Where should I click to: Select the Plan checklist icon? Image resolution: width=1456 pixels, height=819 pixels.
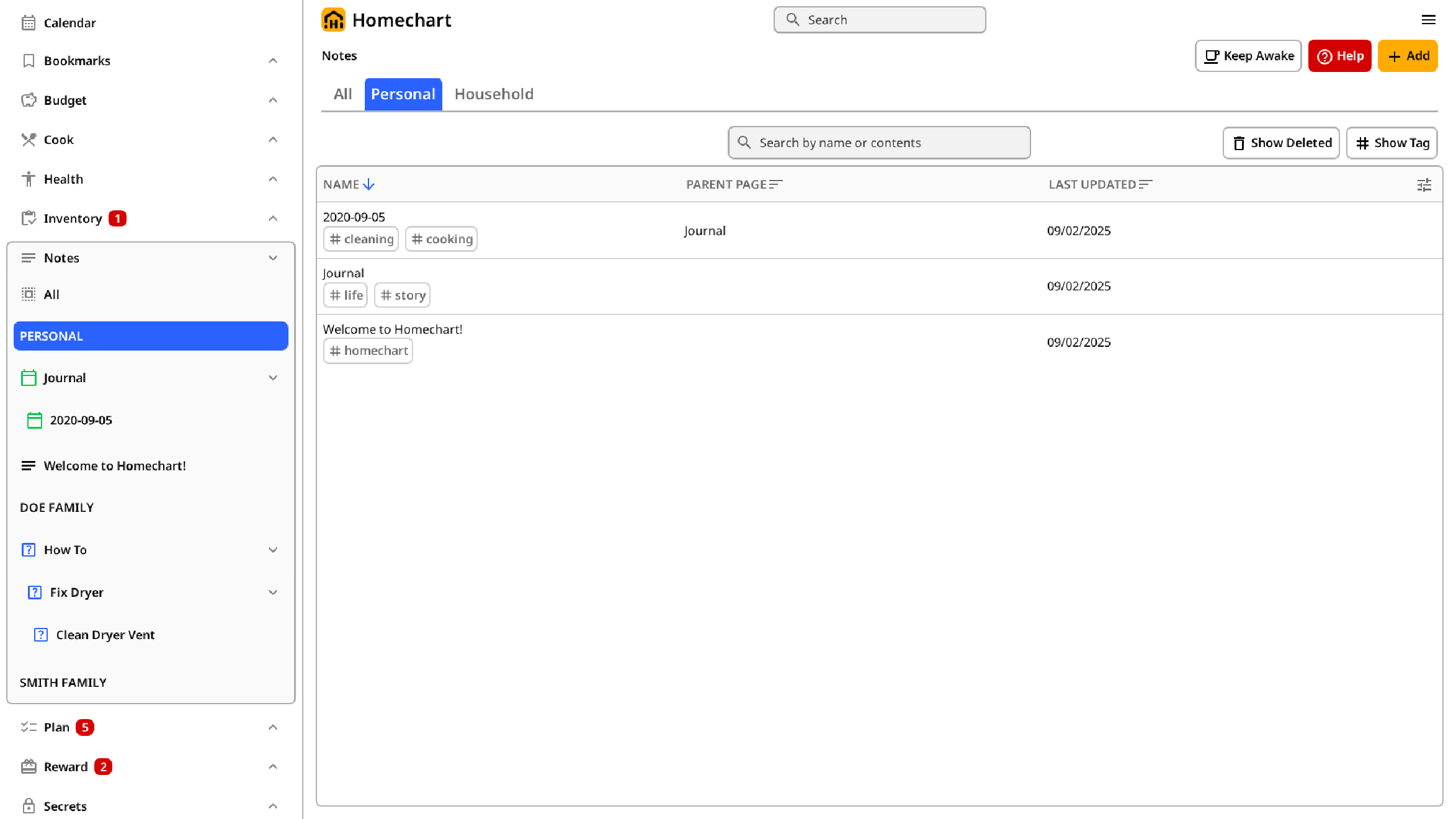[29, 727]
